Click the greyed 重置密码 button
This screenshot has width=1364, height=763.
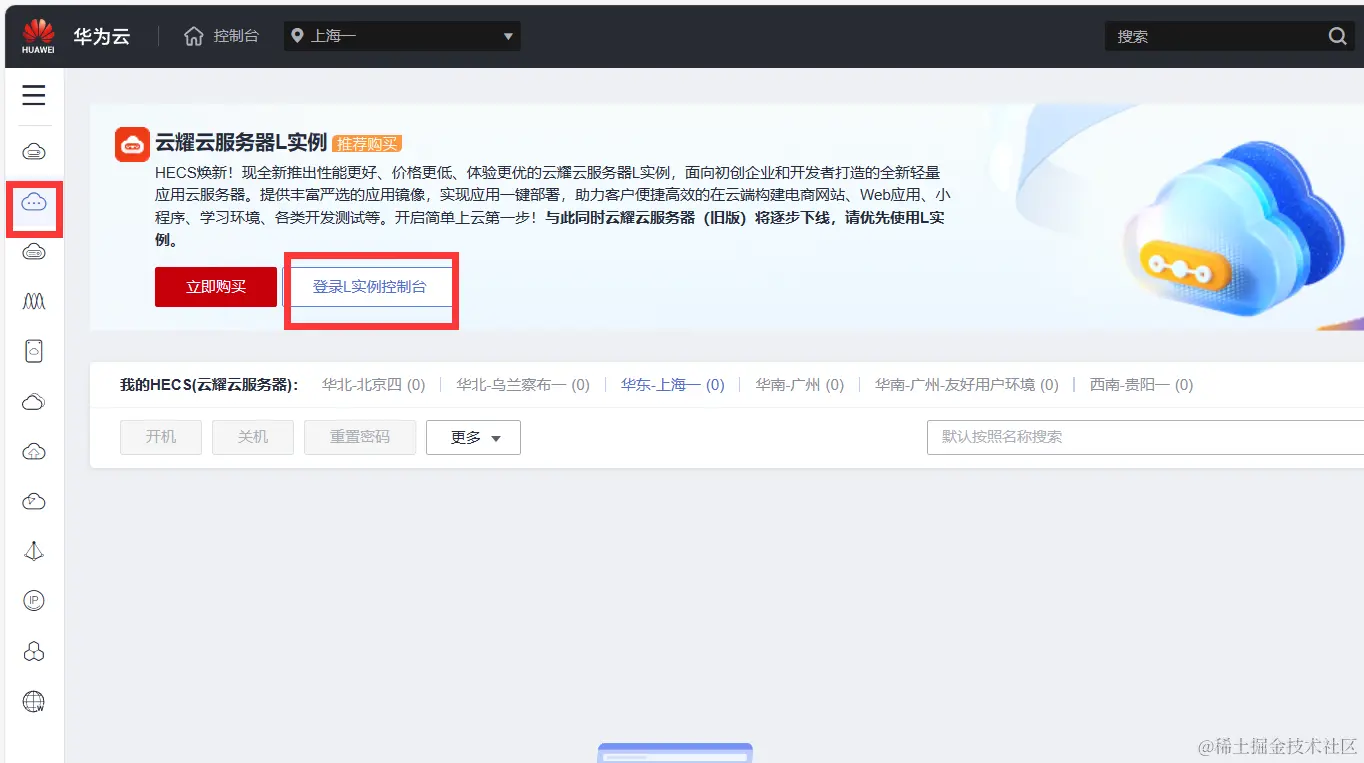coord(360,437)
